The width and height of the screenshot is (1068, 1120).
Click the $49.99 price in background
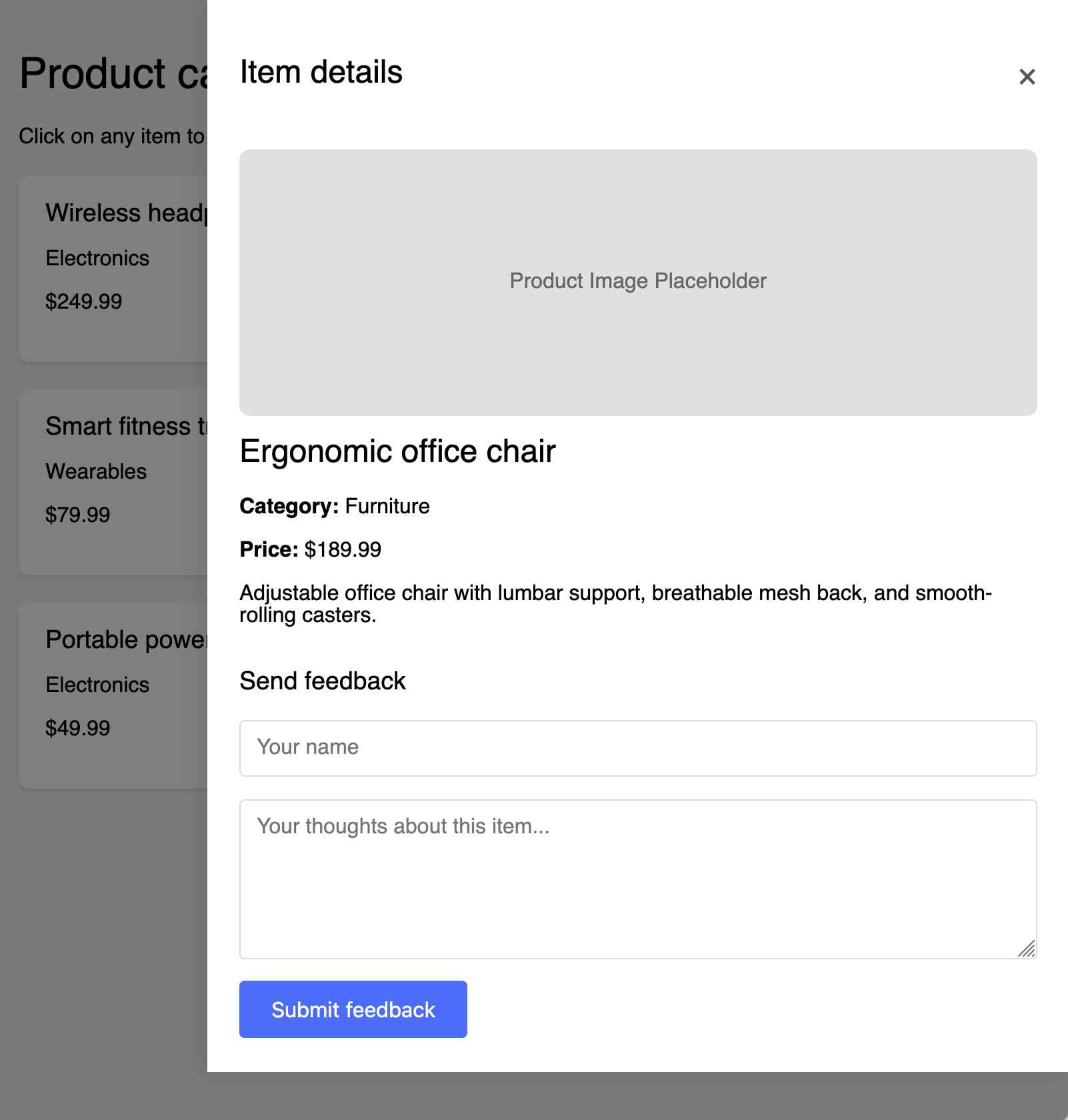77,728
